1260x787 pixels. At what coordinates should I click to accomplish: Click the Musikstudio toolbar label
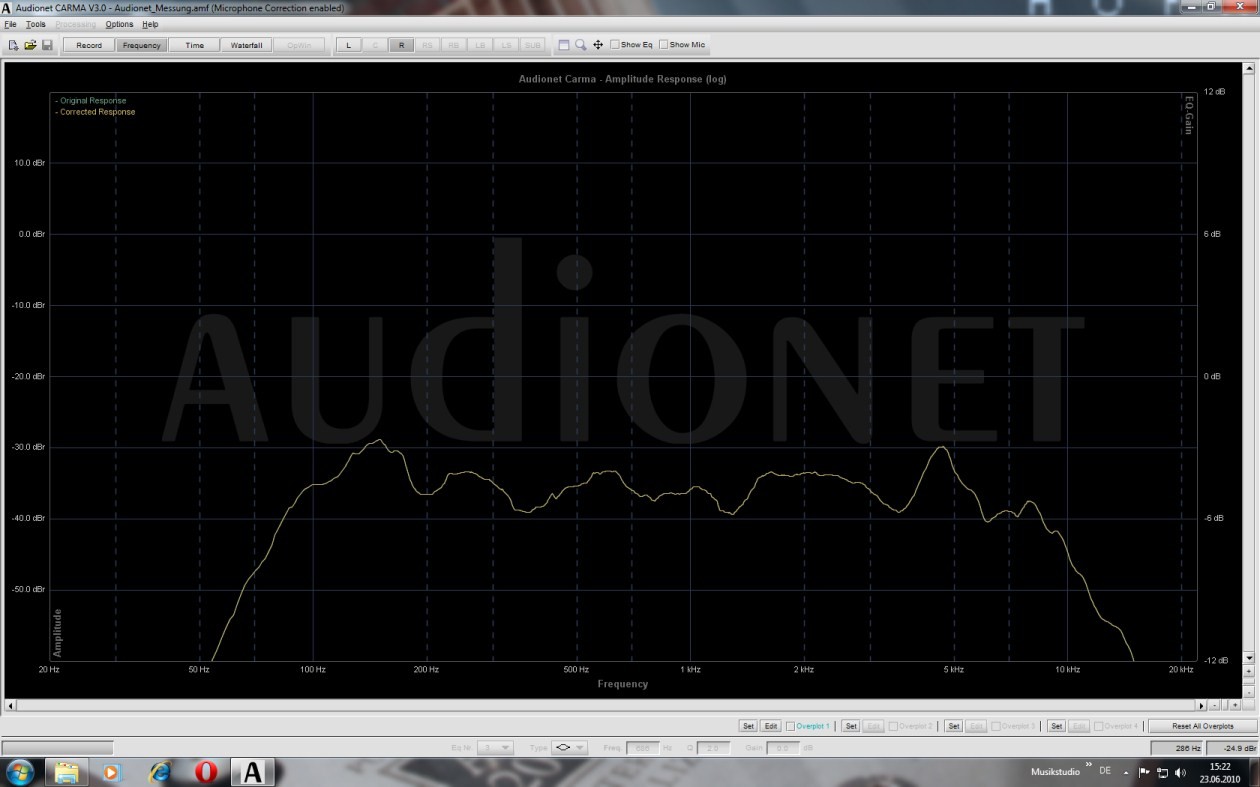tap(1055, 772)
